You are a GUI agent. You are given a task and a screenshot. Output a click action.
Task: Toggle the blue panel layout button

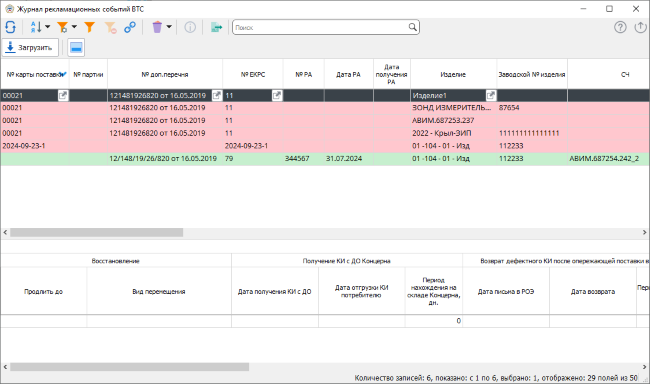tap(76, 48)
